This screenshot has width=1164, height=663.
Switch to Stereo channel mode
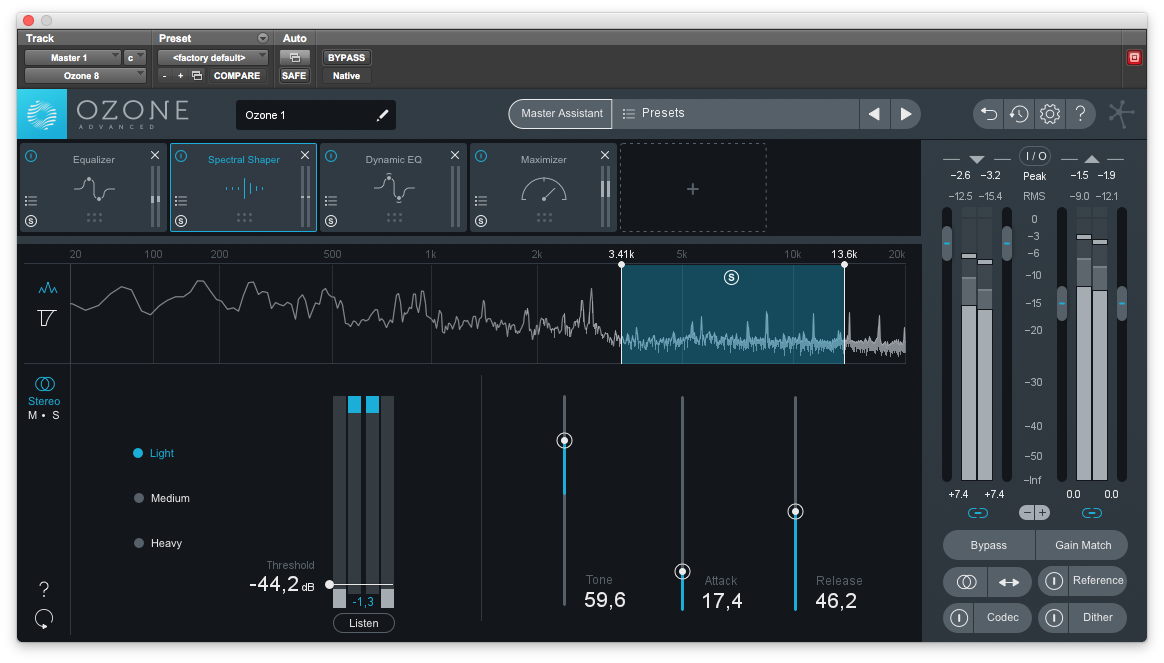coord(44,391)
